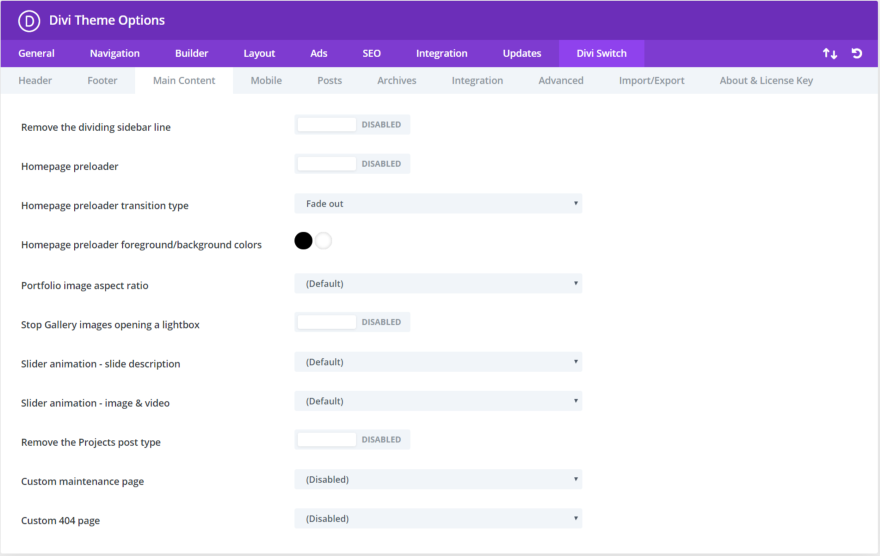Image resolution: width=880 pixels, height=556 pixels.
Task: Open the top Integration tab
Action: tap(442, 53)
